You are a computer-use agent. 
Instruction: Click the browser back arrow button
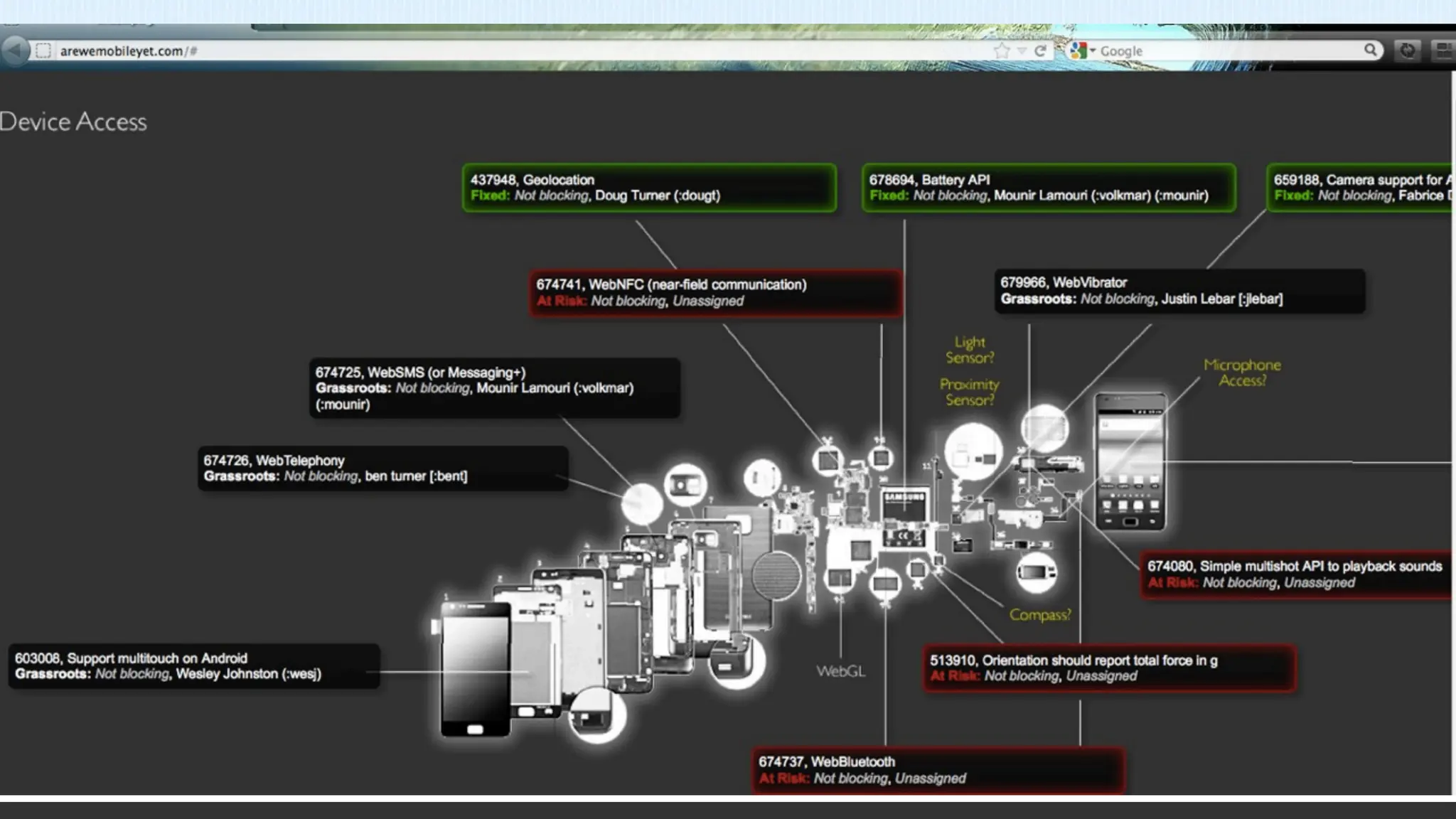pyautogui.click(x=14, y=50)
